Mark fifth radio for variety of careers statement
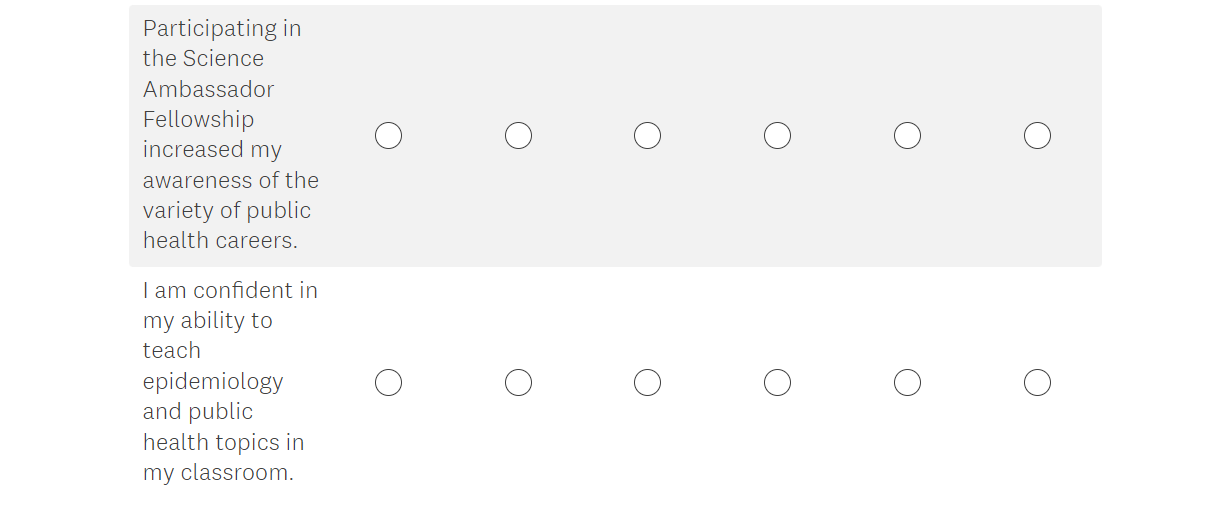 pos(907,136)
